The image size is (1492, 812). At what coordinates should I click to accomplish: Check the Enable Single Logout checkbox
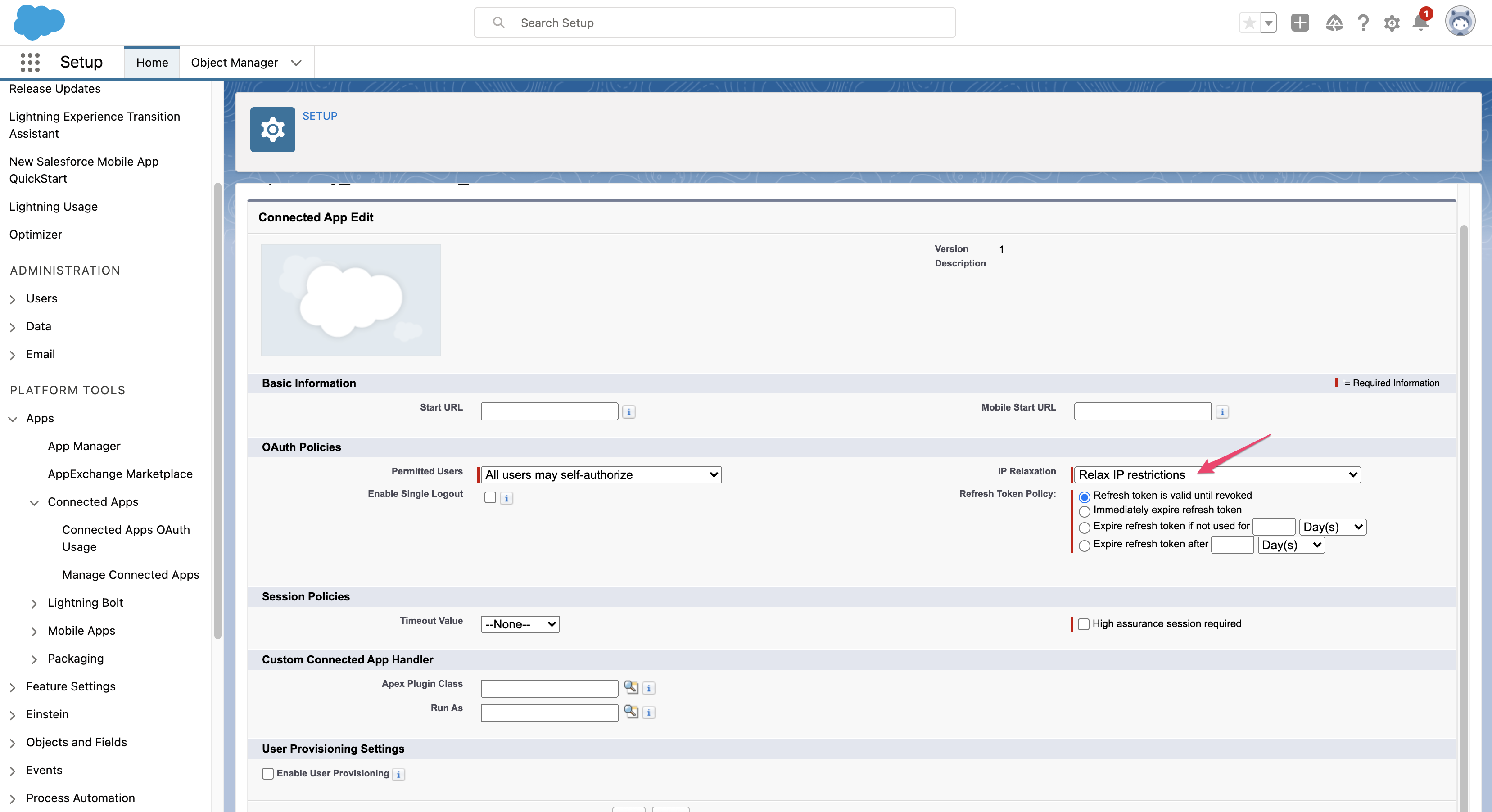pyautogui.click(x=490, y=497)
